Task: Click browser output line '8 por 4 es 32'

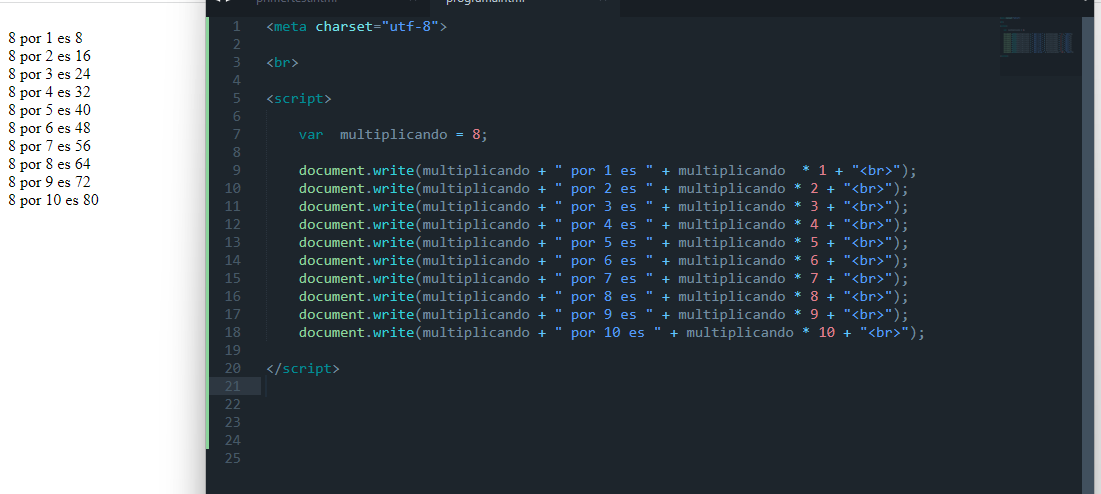Action: pos(50,93)
